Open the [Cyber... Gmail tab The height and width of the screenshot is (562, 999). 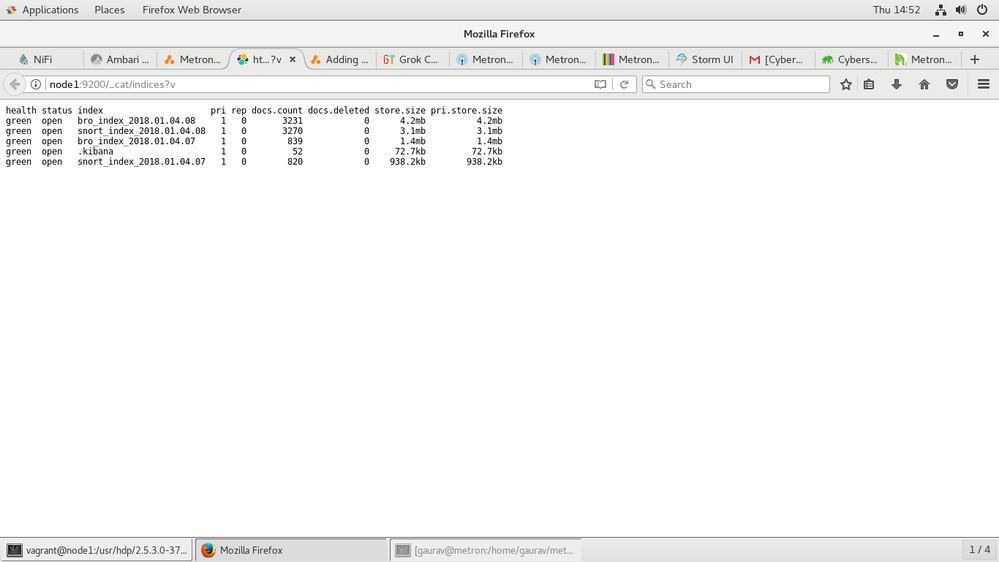777,59
